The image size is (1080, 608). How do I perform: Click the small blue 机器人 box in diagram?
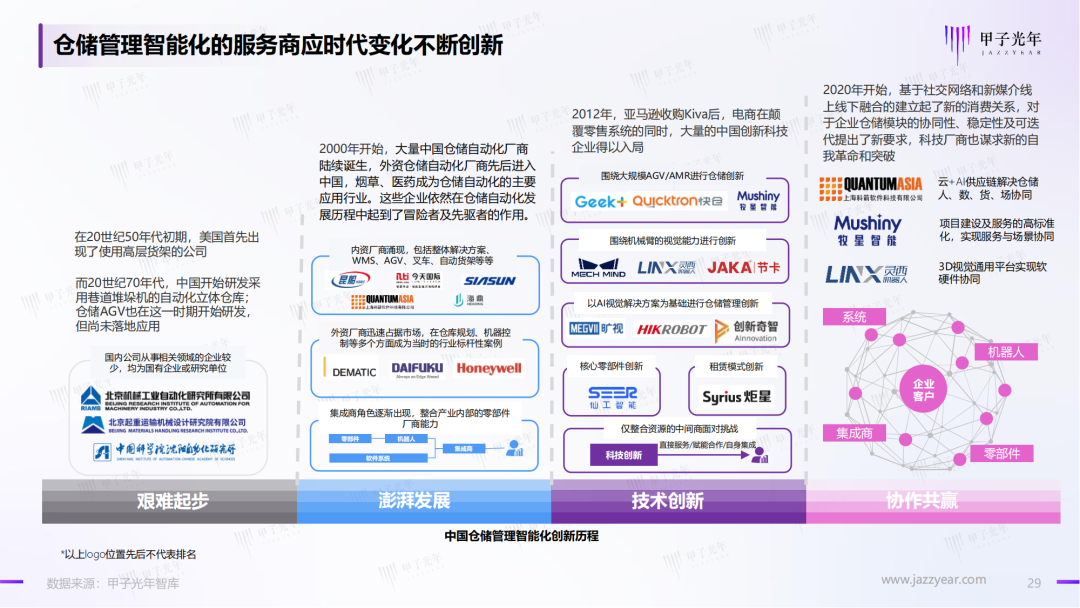click(406, 439)
